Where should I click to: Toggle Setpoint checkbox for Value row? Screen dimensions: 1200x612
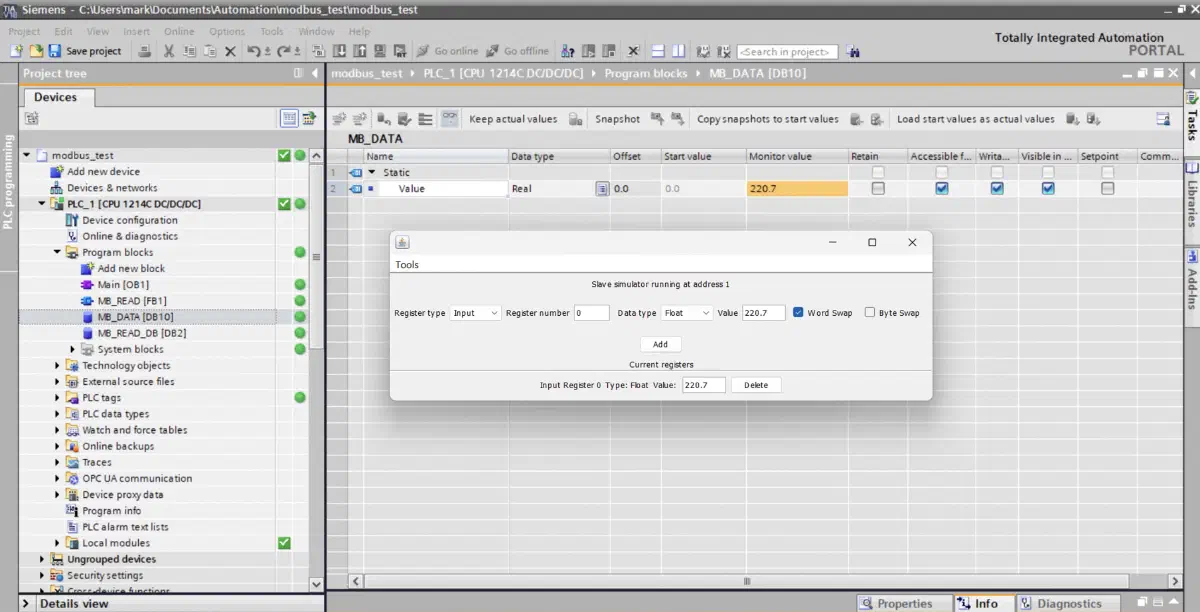tap(1108, 188)
